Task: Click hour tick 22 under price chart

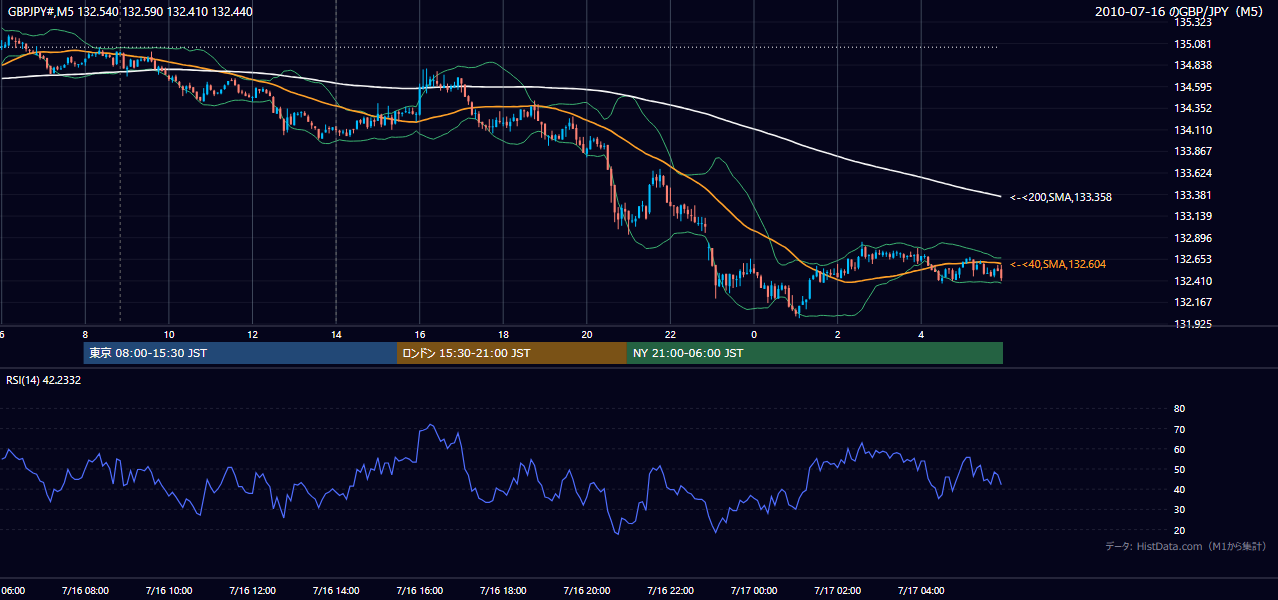Action: [x=671, y=334]
